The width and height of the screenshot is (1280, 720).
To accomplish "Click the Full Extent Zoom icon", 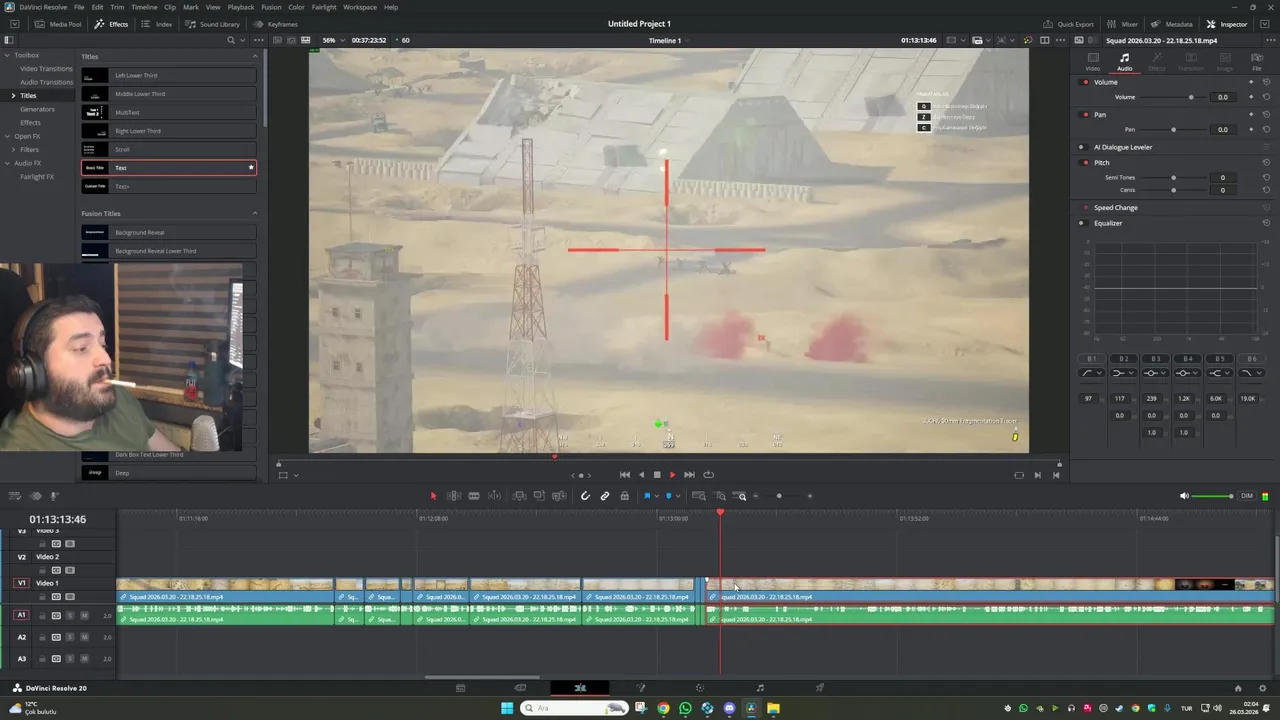I will pyautogui.click(x=699, y=496).
